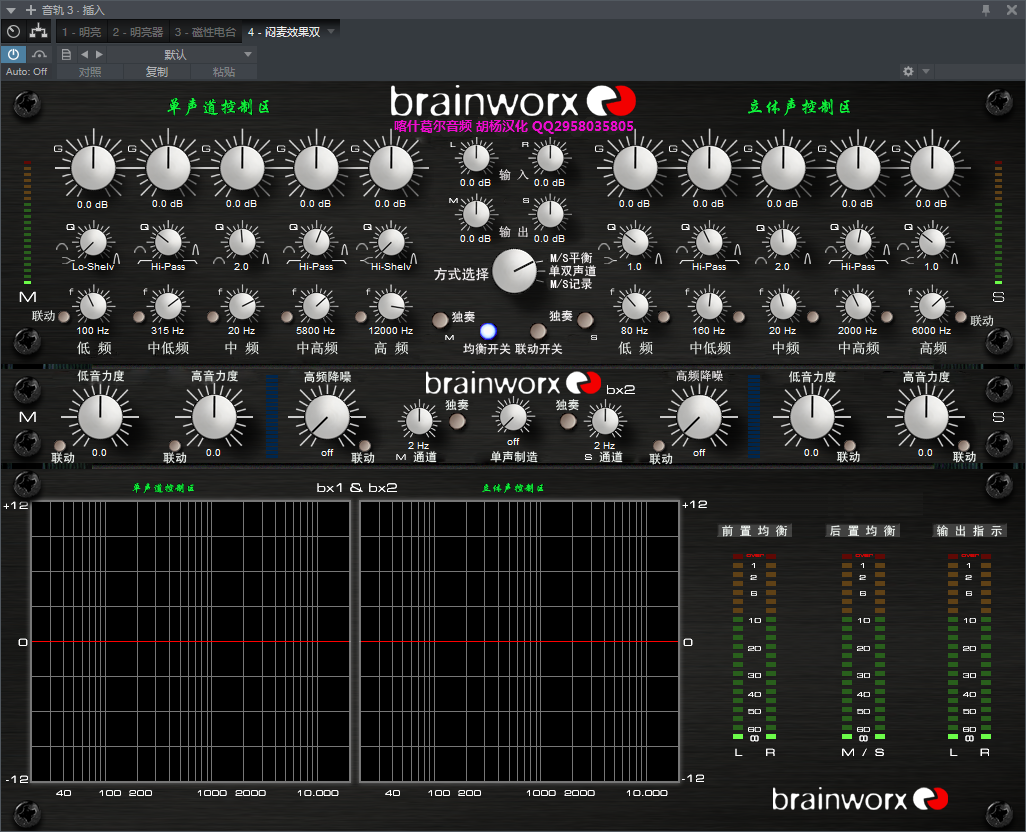Click the M side 高频降噪 knob

(327, 417)
